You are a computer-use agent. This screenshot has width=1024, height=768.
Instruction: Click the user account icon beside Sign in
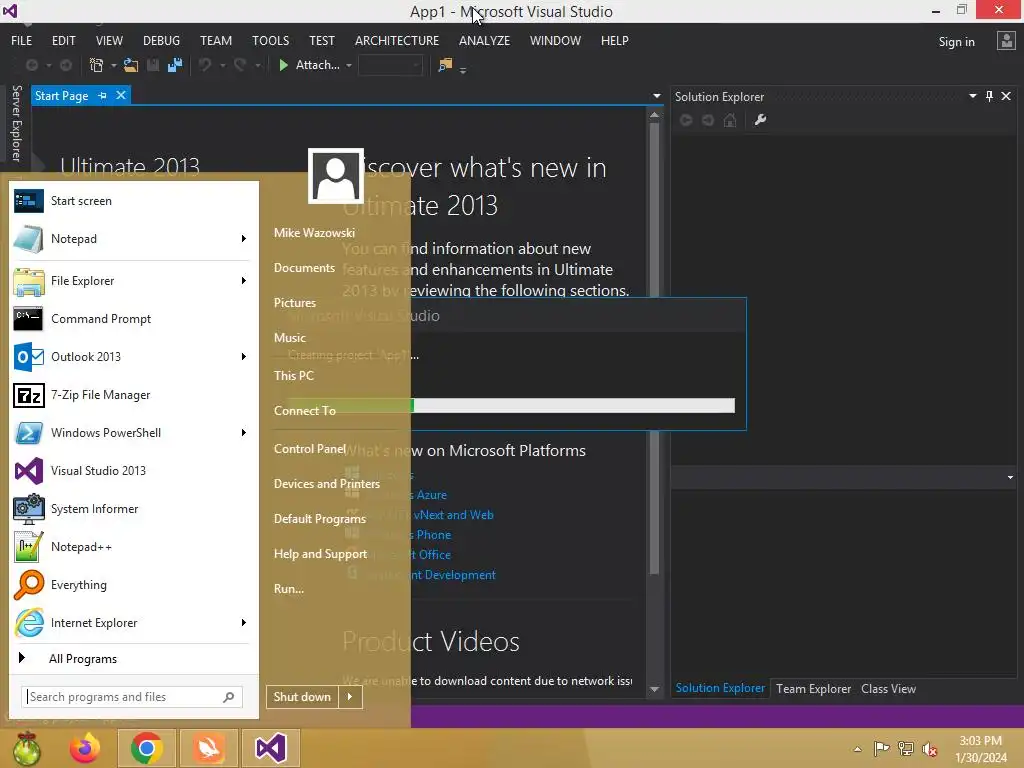pos(1006,41)
